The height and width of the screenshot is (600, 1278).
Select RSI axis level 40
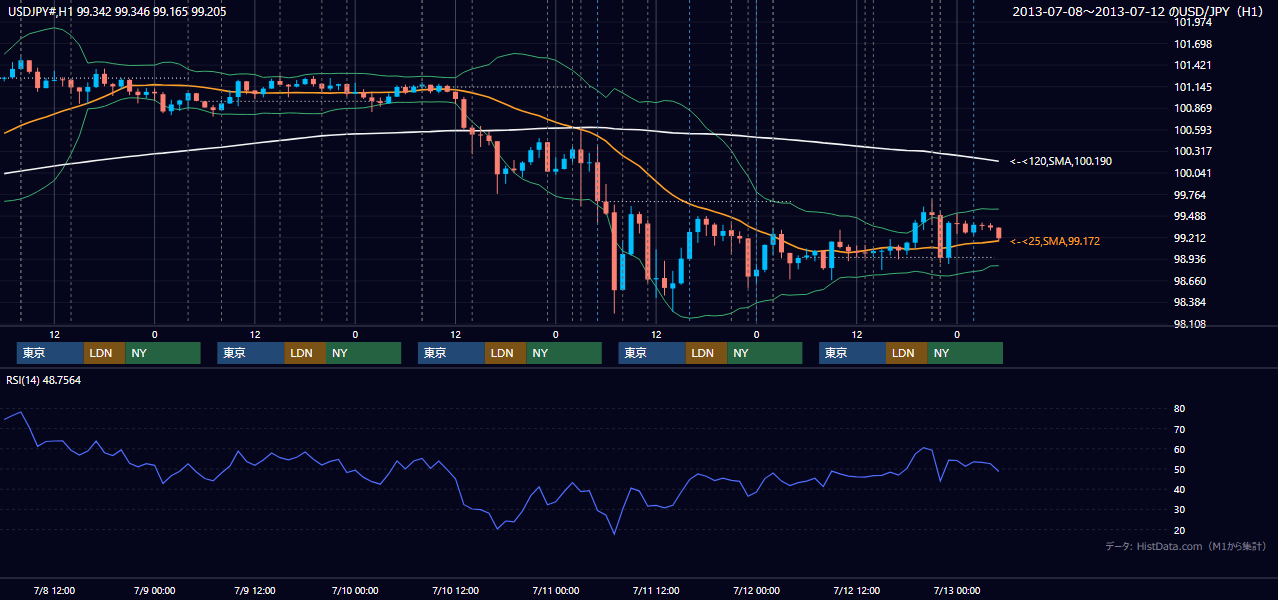pyautogui.click(x=1180, y=489)
